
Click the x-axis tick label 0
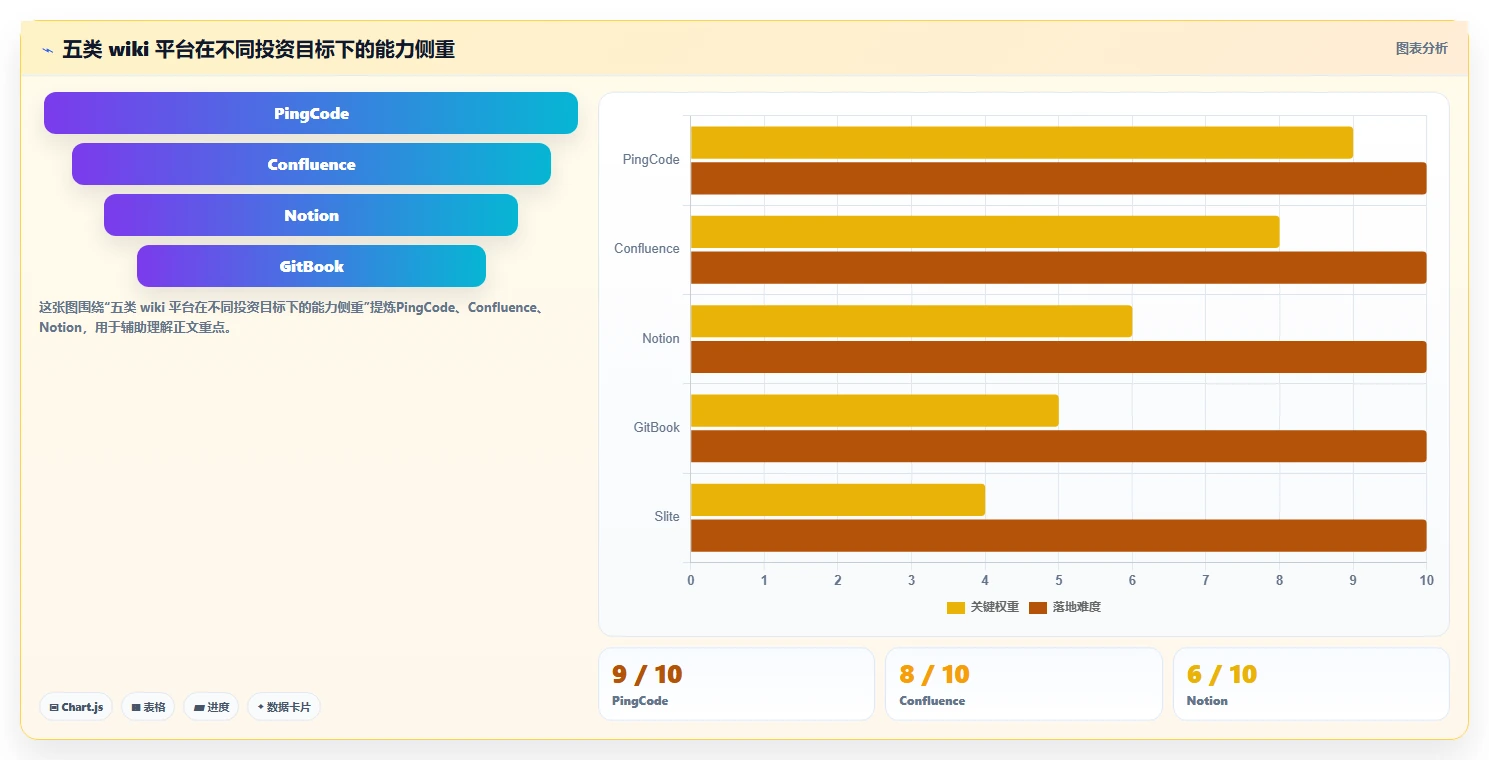(690, 581)
